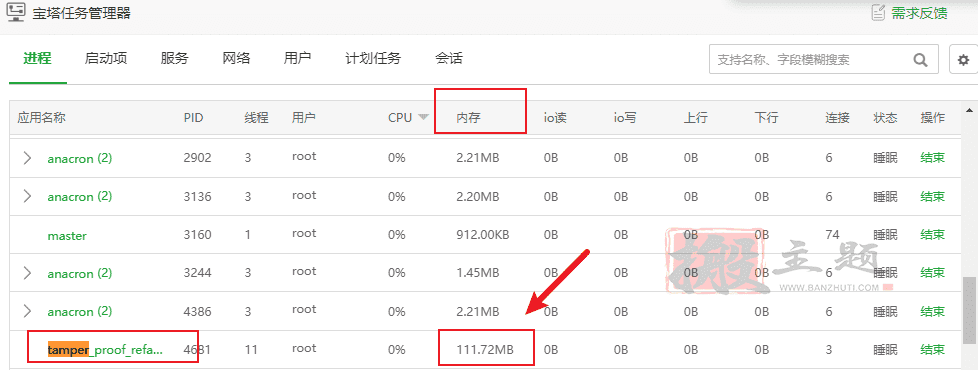Open the 网络 tab
The height and width of the screenshot is (370, 978).
pyautogui.click(x=236, y=59)
